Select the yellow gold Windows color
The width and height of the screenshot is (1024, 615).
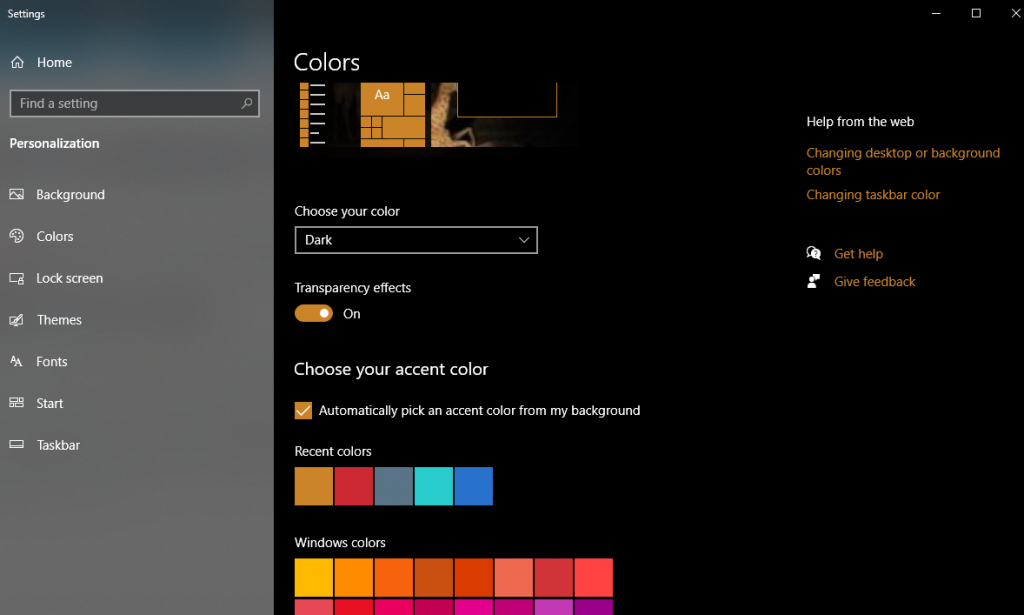[313, 577]
